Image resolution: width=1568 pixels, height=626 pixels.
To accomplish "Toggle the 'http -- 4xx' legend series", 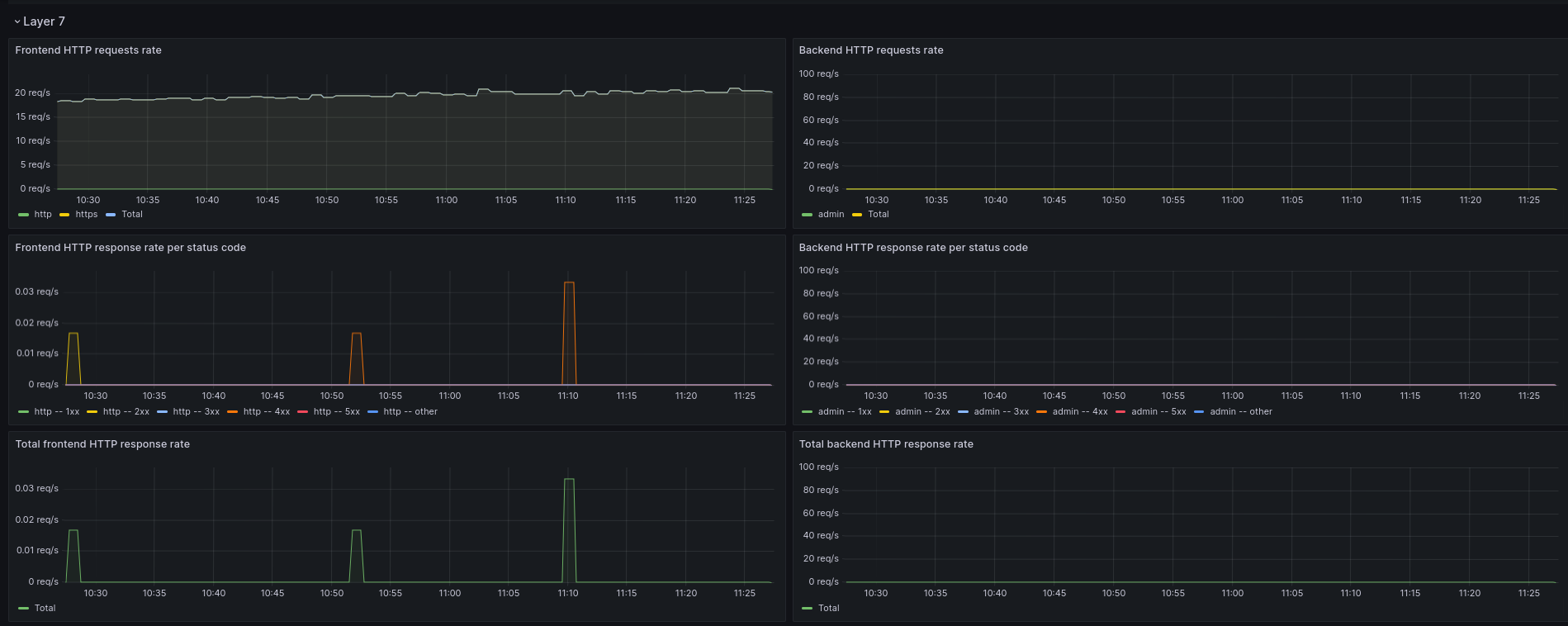I will [x=266, y=412].
